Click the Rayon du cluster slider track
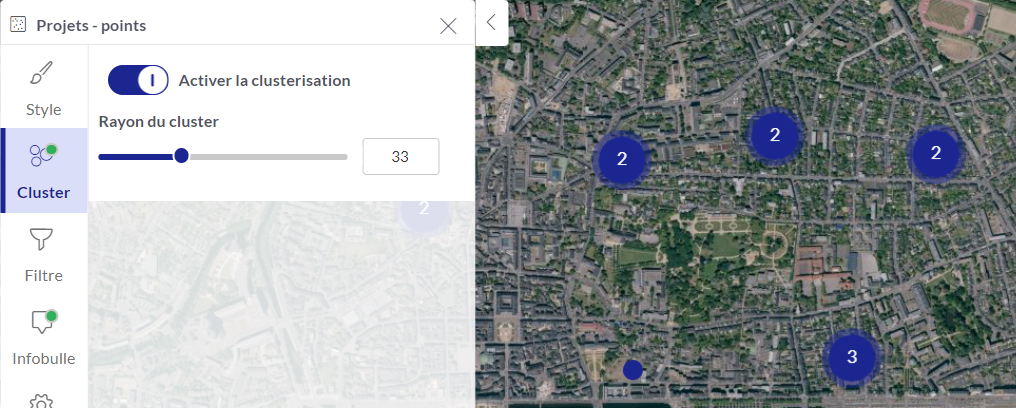Screen dimensions: 1016x408 point(223,157)
